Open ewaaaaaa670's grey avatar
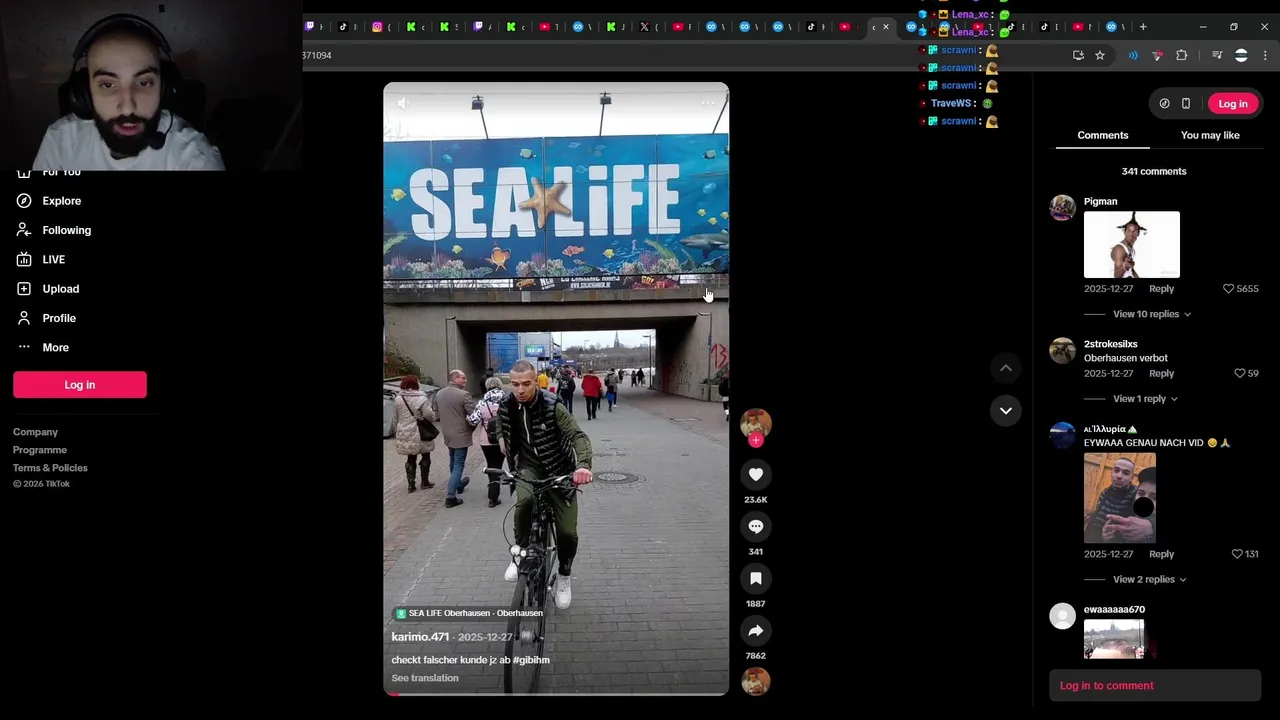The image size is (1280, 720). point(1062,615)
